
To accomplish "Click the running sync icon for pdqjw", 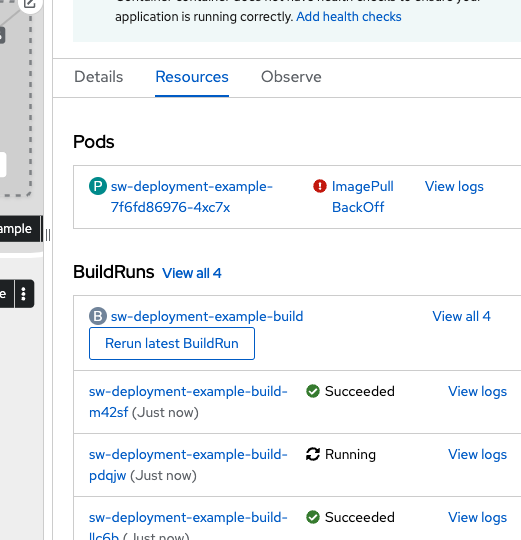I will pyautogui.click(x=313, y=454).
